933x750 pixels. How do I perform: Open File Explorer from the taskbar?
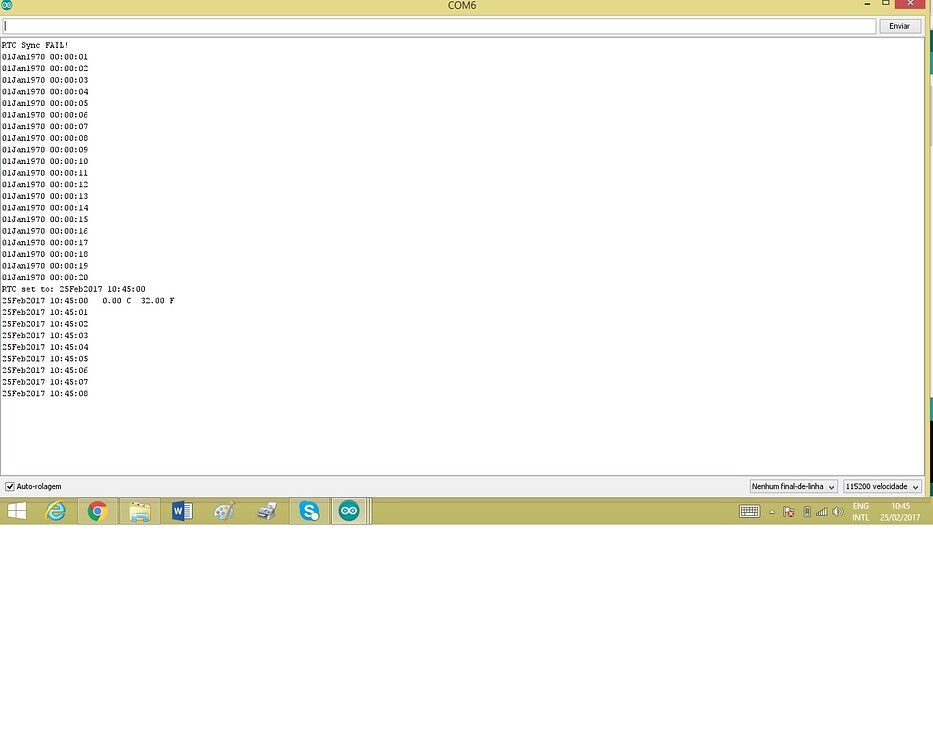(139, 511)
